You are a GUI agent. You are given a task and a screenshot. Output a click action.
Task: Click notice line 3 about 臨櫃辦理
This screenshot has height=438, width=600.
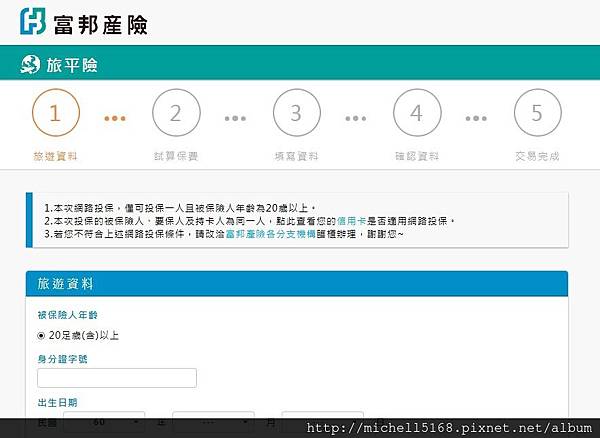click(x=223, y=234)
